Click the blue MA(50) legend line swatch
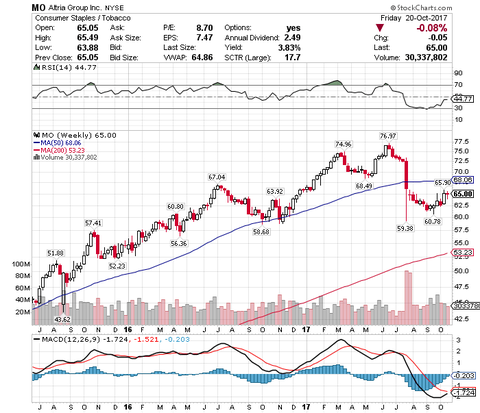Viewport: 480px width, 413px height. [x=36, y=143]
